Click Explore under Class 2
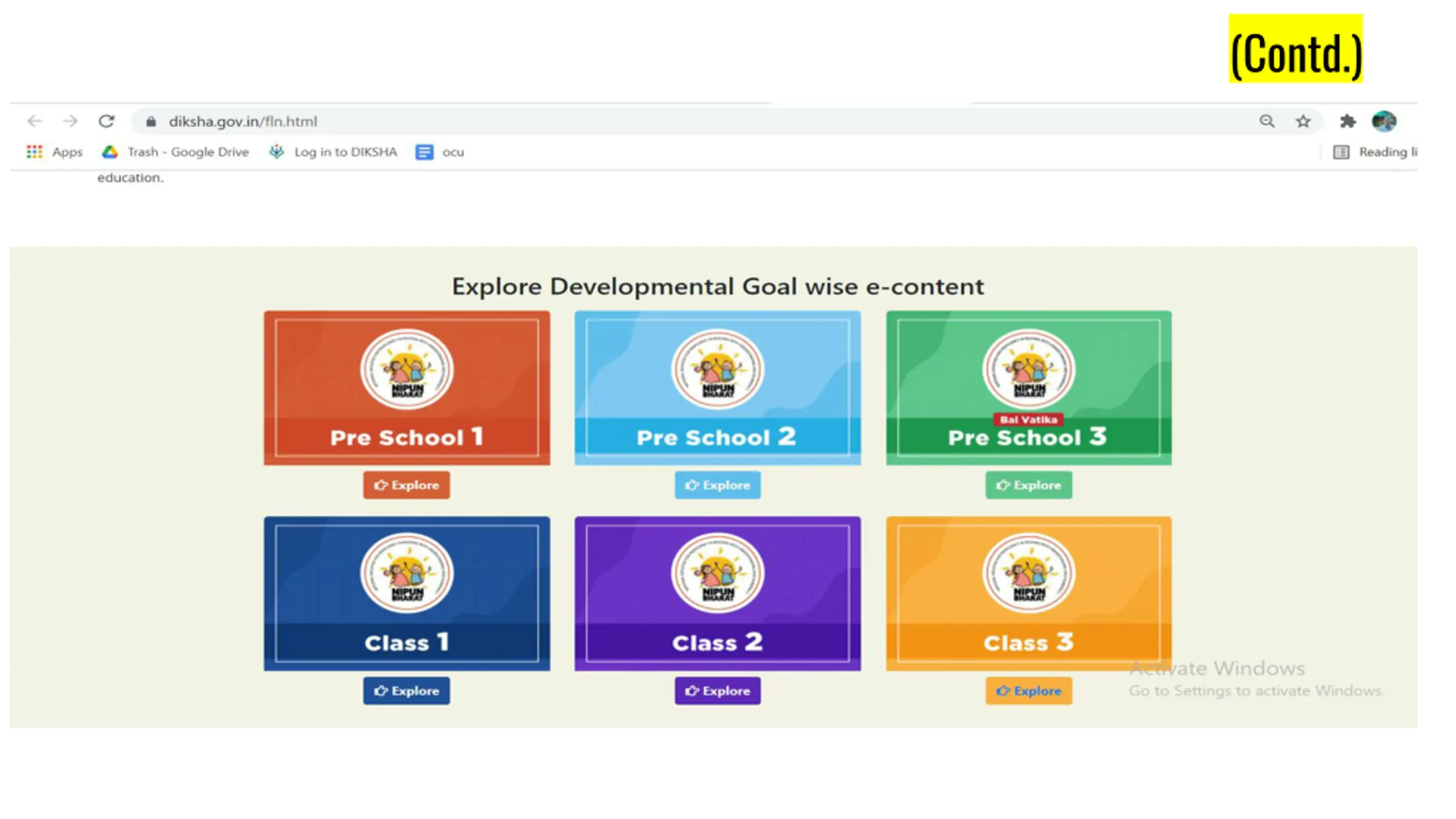The width and height of the screenshot is (1456, 819). click(718, 691)
